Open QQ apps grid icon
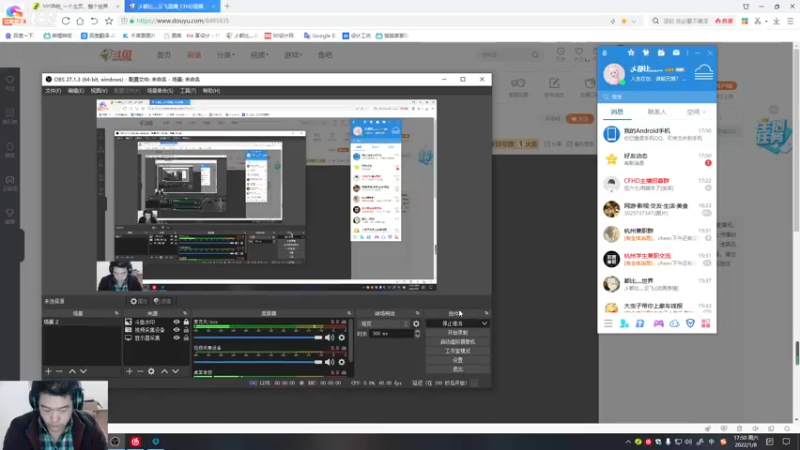This screenshot has height=450, width=800. pyautogui.click(x=706, y=323)
